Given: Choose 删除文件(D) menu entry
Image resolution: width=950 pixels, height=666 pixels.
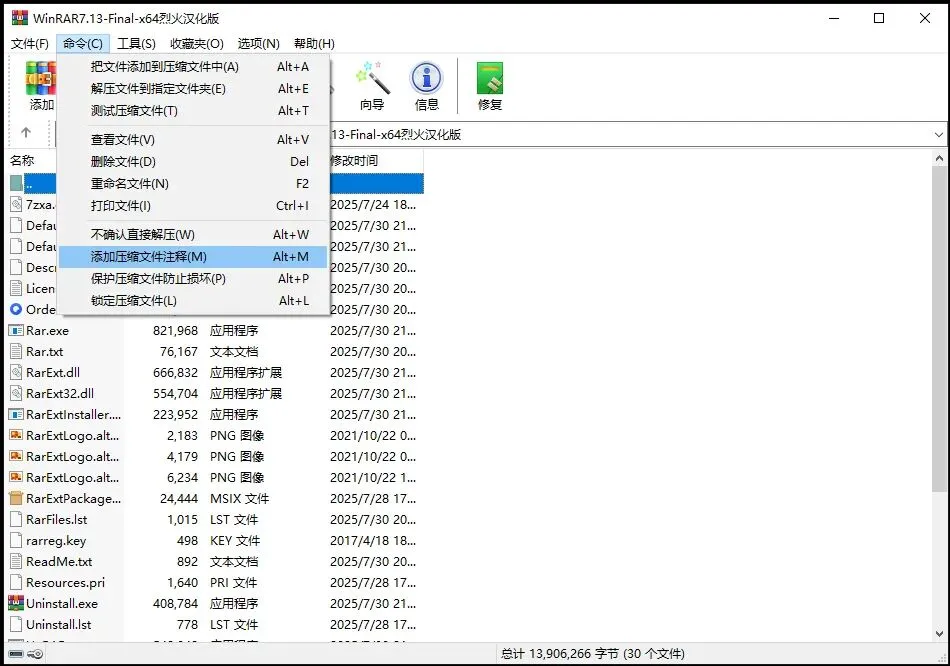Looking at the screenshot, I should click(194, 161).
